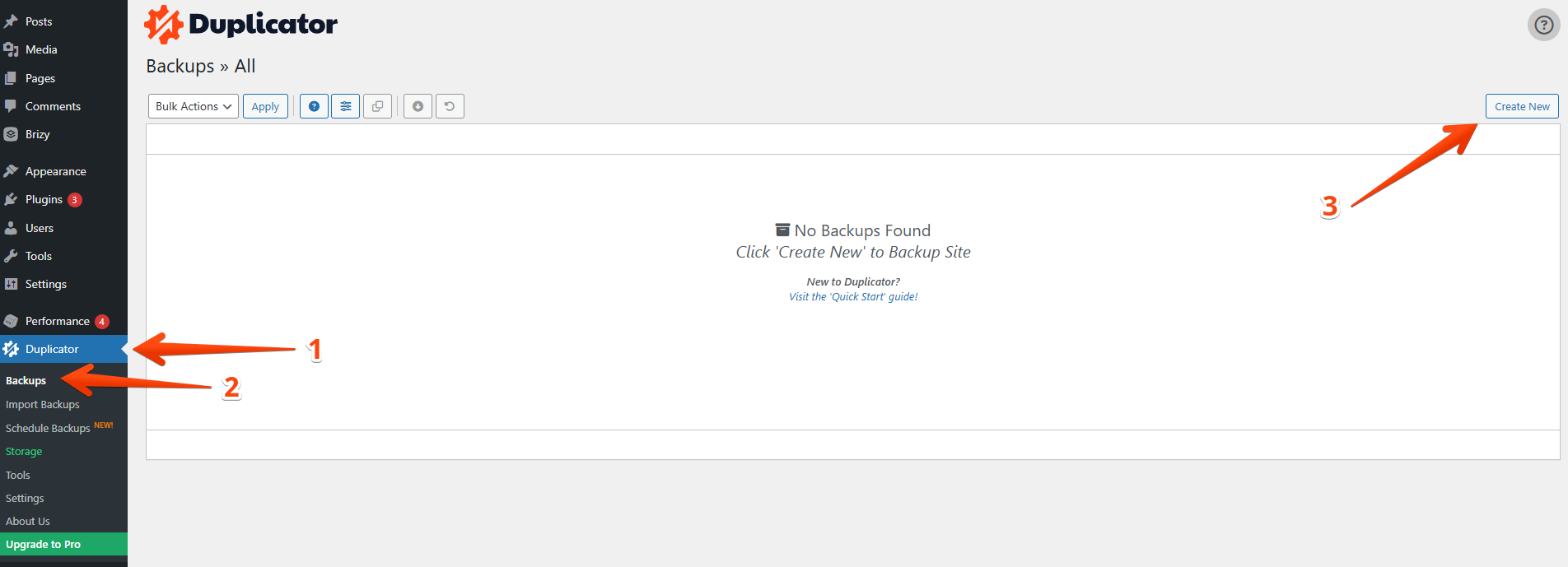
Task: Click Upgrade to Pro in sidebar
Action: 44,544
